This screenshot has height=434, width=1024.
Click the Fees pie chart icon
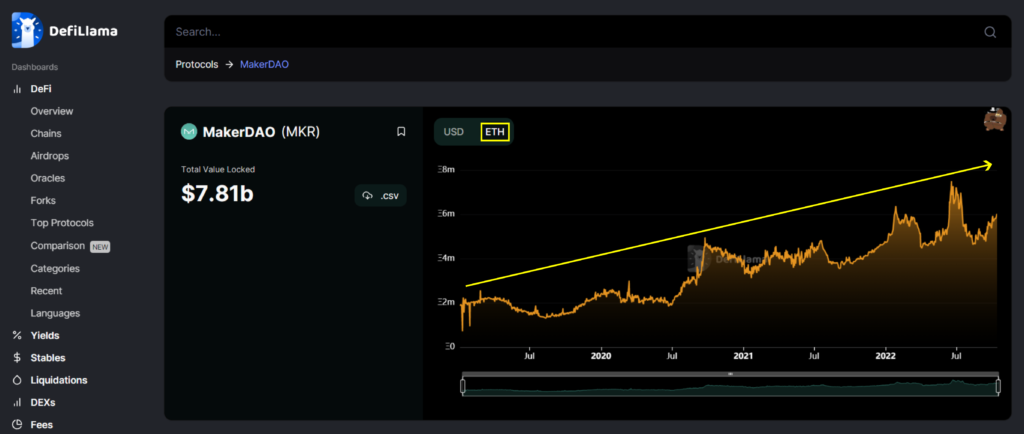tap(17, 425)
